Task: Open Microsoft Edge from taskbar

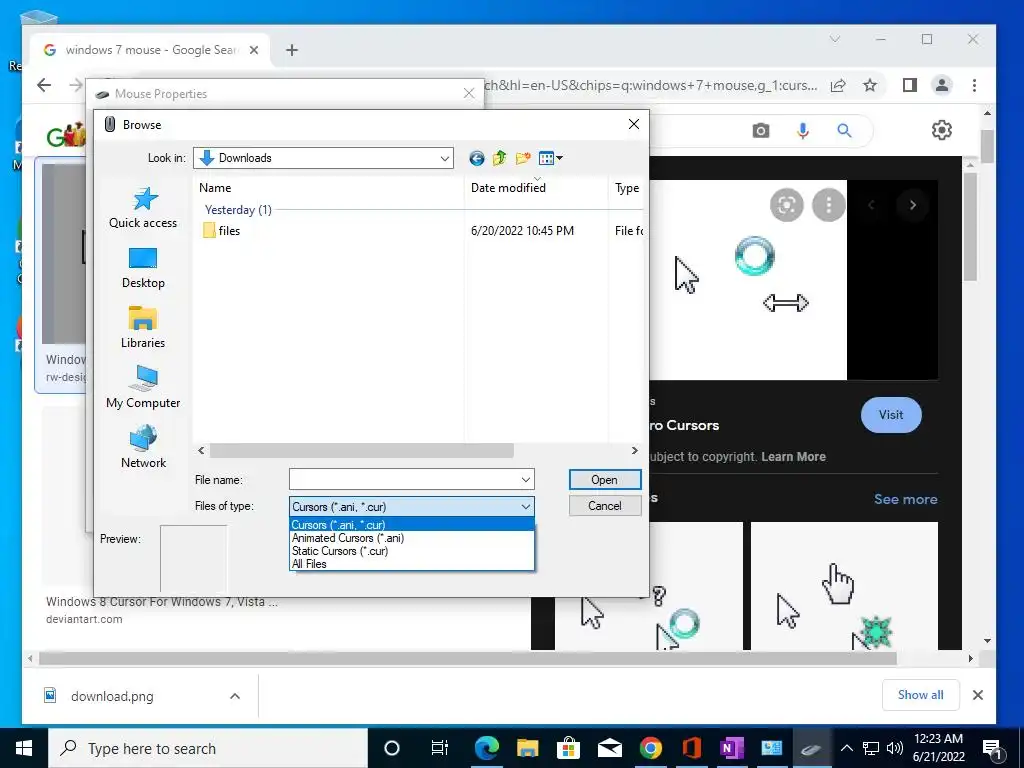Action: pos(487,748)
